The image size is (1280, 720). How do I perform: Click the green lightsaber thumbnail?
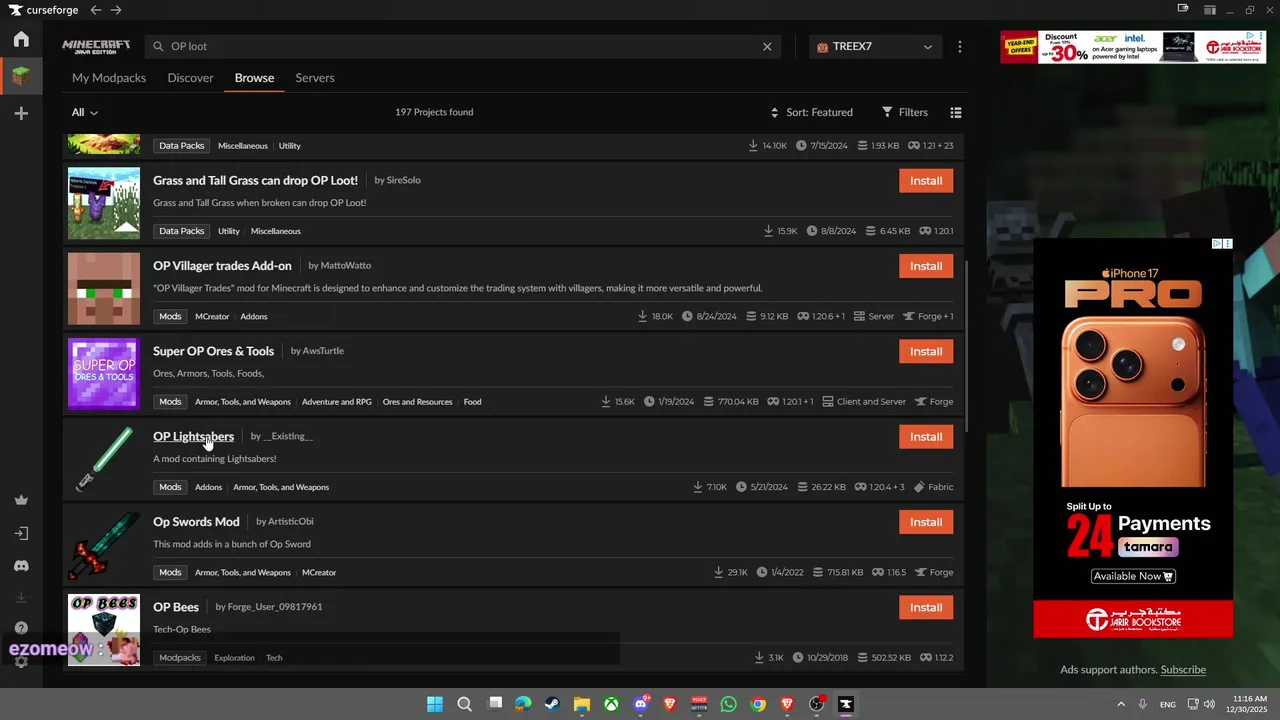pos(104,459)
